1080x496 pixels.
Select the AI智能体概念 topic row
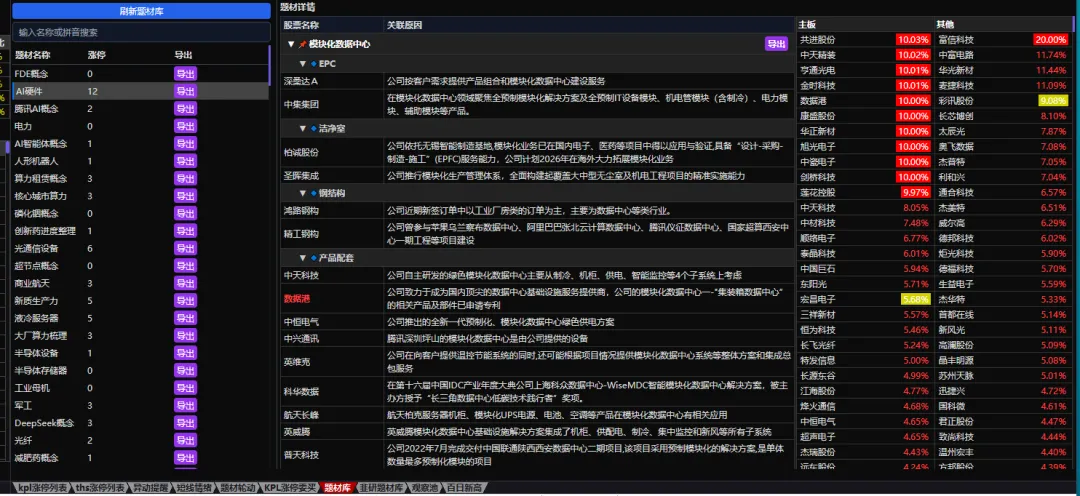141,143
